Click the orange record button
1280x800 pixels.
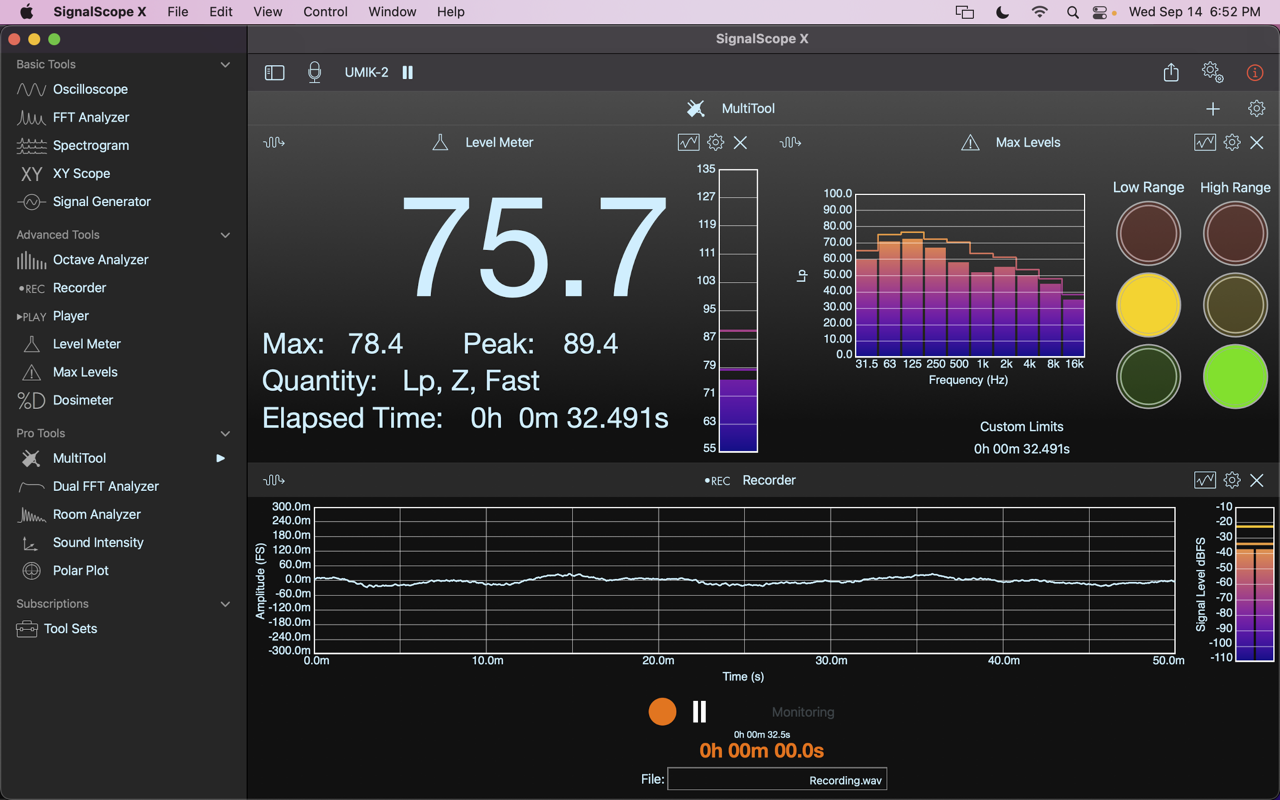click(x=662, y=711)
